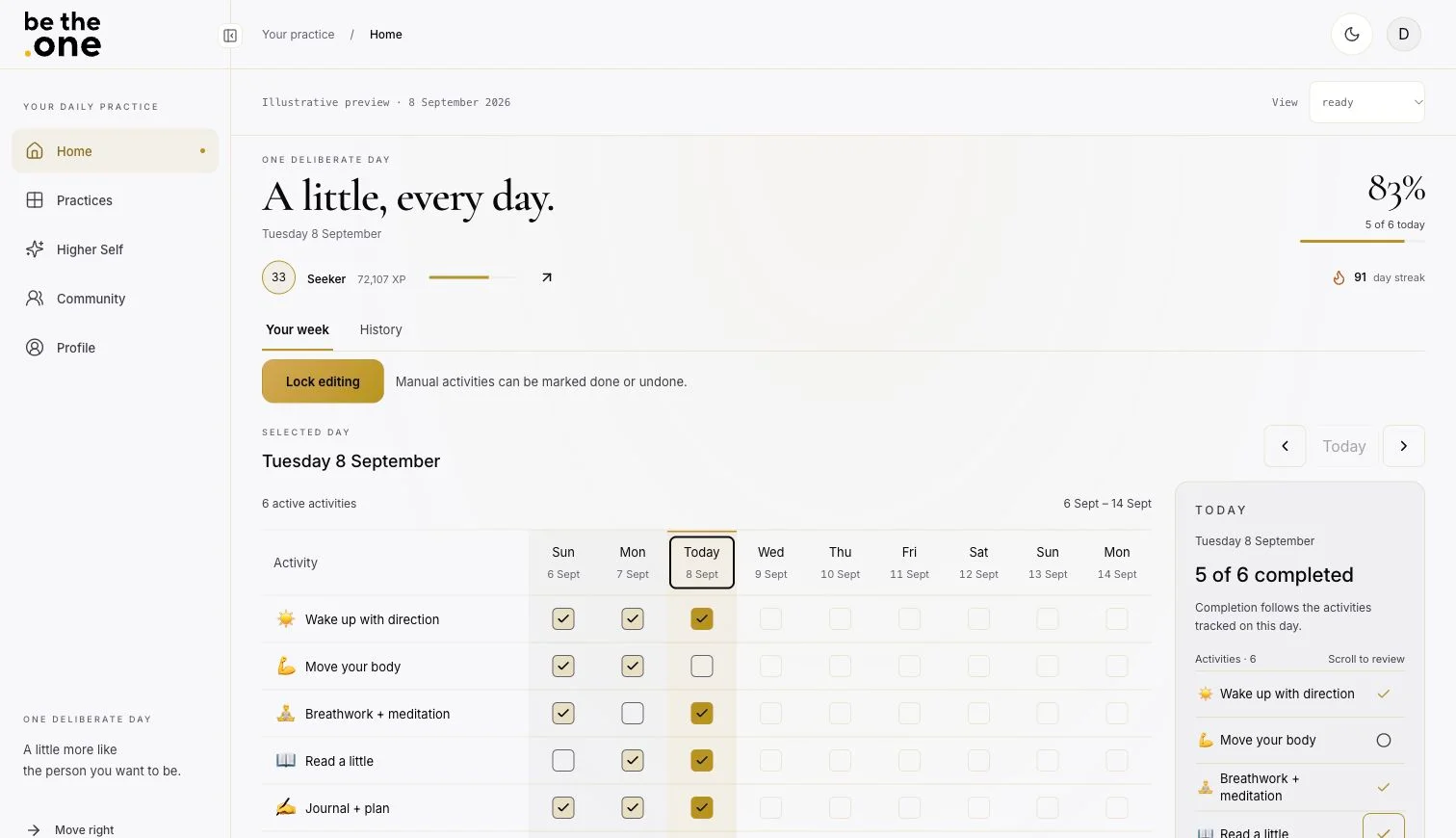The height and width of the screenshot is (838, 1456).
Task: Toggle Wake up with direction check in Today panel
Action: [x=1384, y=694]
